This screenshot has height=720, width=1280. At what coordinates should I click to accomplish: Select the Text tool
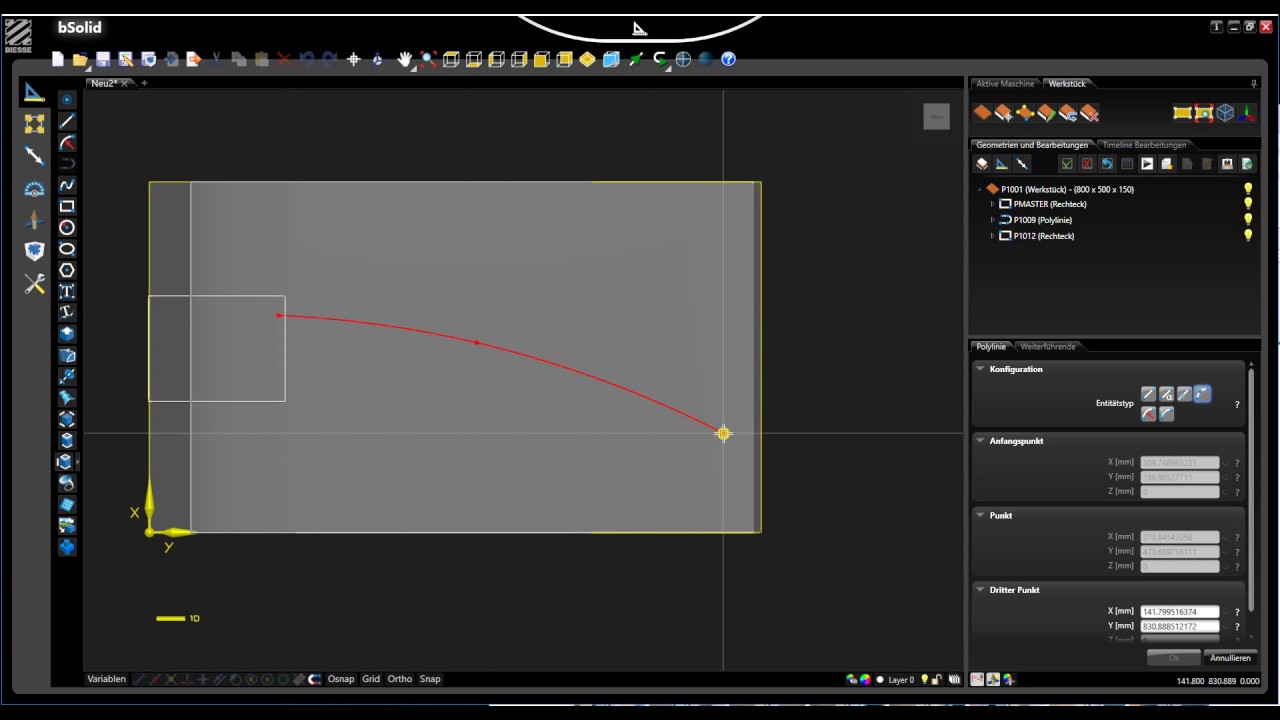(67, 291)
